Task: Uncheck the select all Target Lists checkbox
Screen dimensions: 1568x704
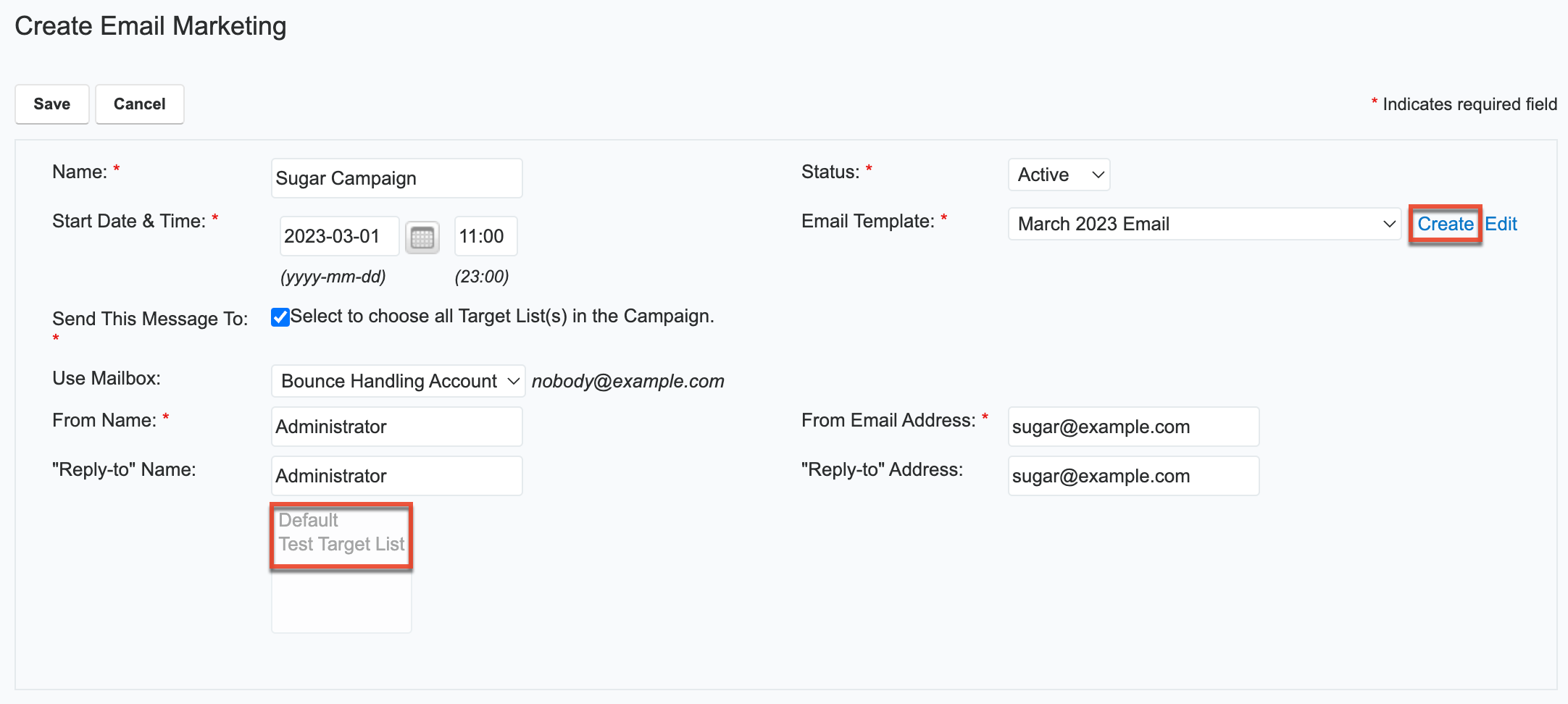Action: [x=280, y=317]
